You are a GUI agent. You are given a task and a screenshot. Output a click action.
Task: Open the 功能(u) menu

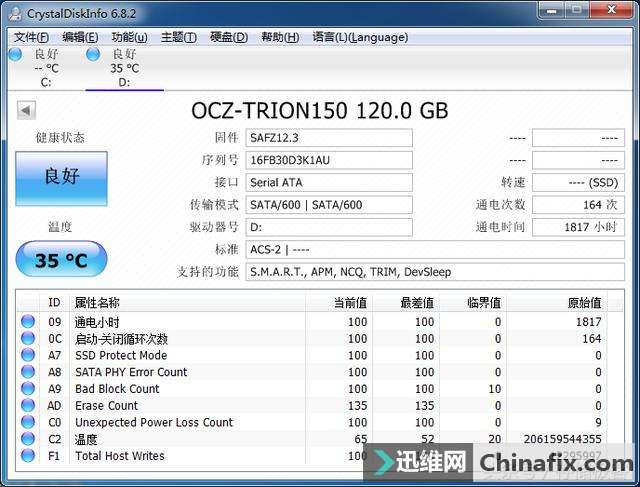click(129, 37)
